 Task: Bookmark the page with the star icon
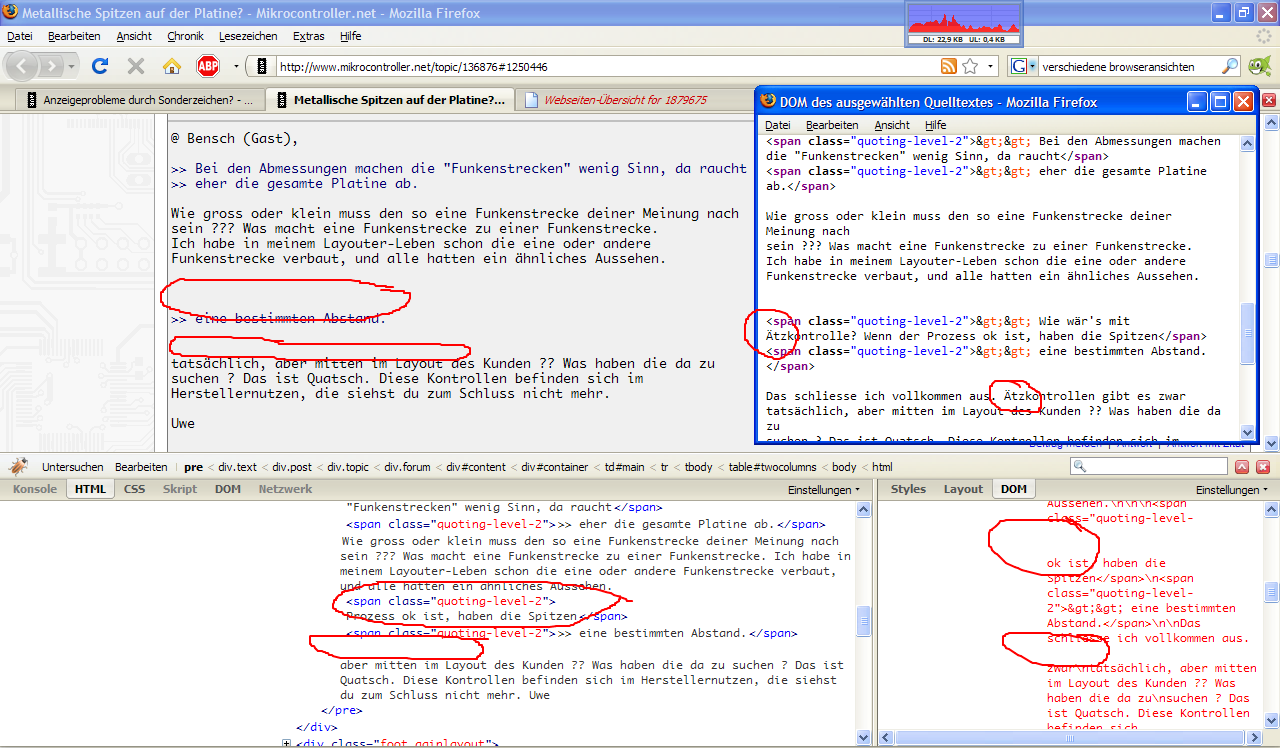point(970,67)
